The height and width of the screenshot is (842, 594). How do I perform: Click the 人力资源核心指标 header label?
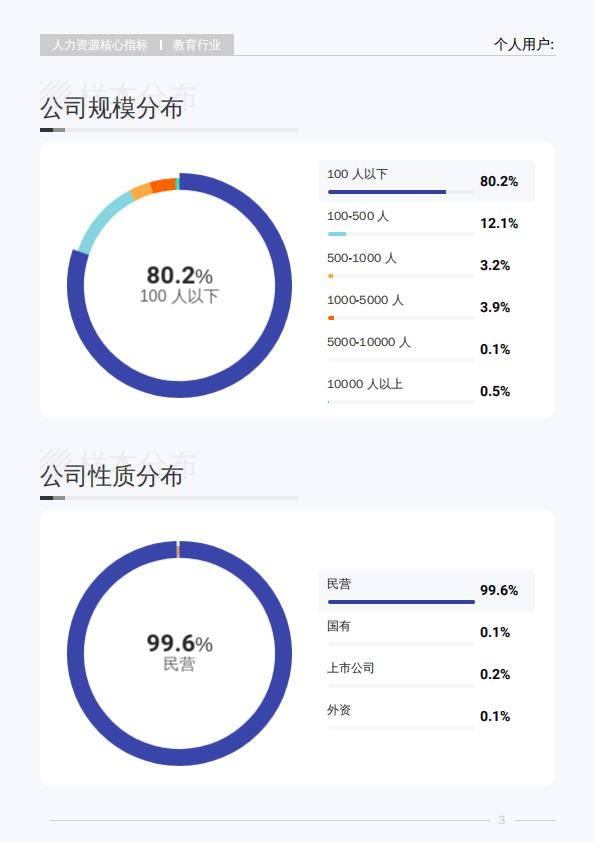pyautogui.click(x=100, y=45)
